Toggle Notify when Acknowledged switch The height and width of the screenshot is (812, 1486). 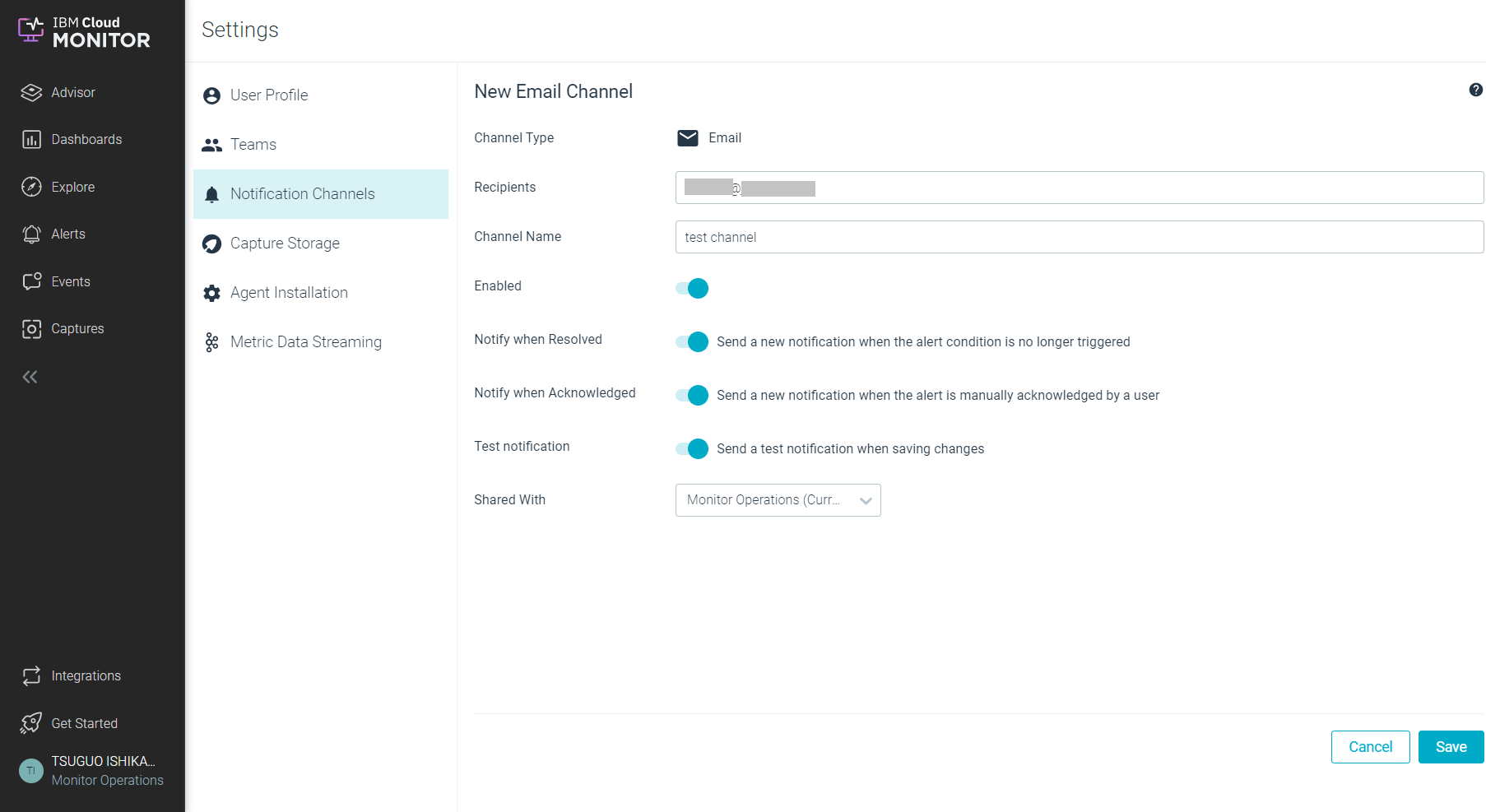pos(692,395)
